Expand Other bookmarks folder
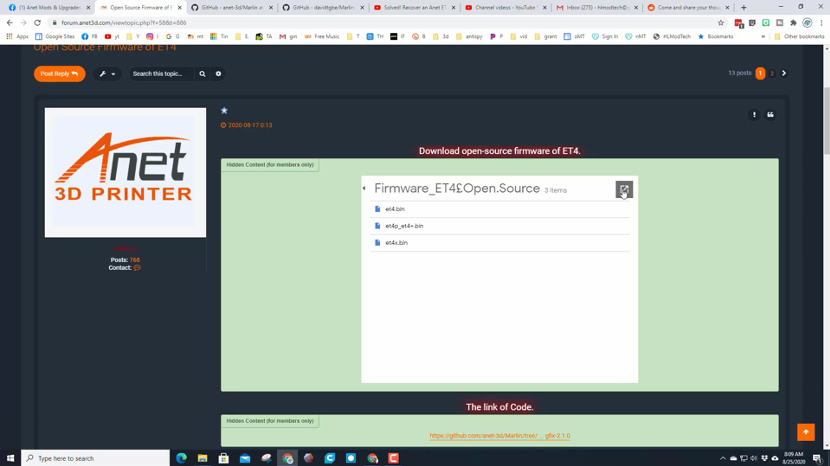Image resolution: width=830 pixels, height=466 pixels. click(x=799, y=37)
